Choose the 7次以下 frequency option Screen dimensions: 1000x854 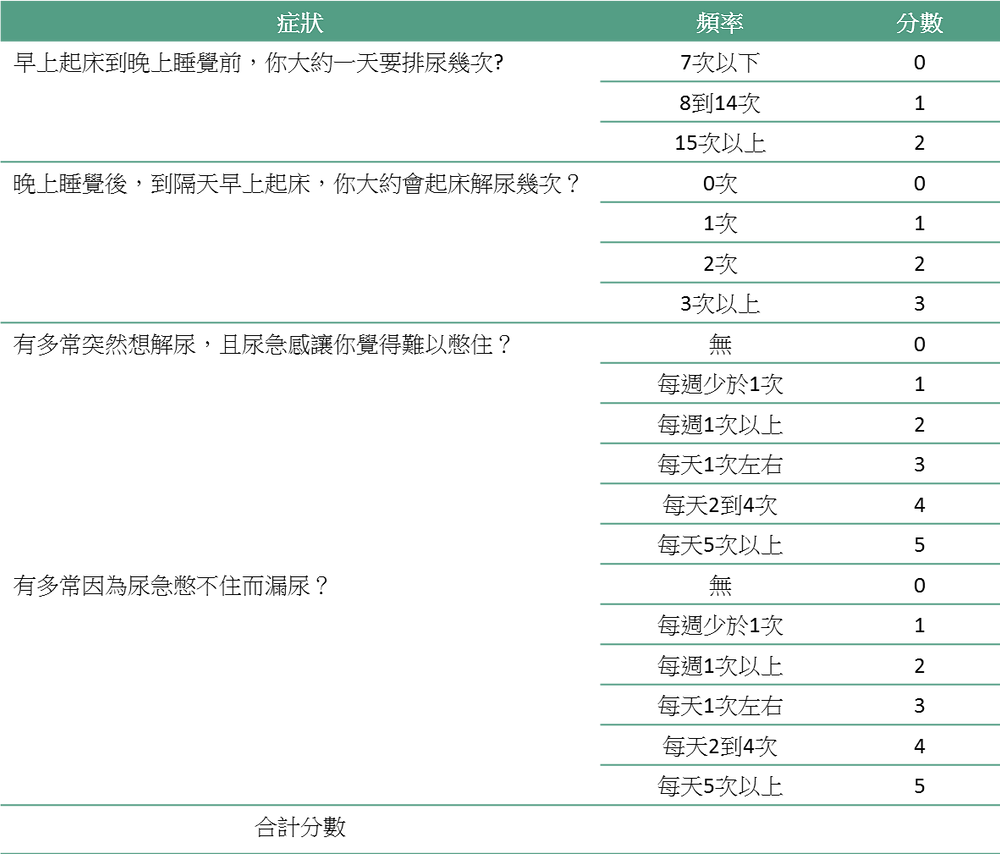point(719,63)
